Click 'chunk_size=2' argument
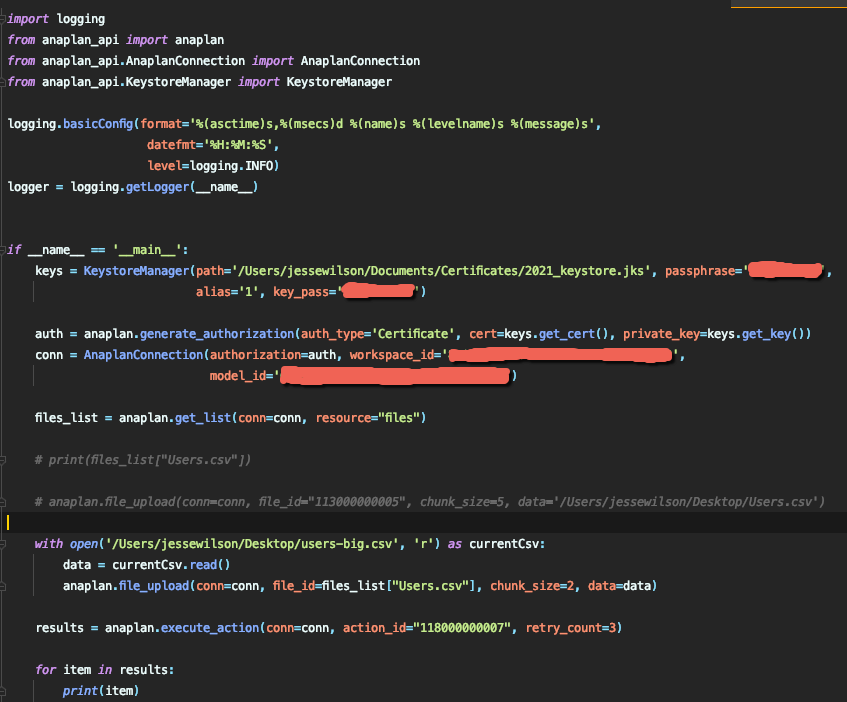Viewport: 847px width, 702px height. 532,586
